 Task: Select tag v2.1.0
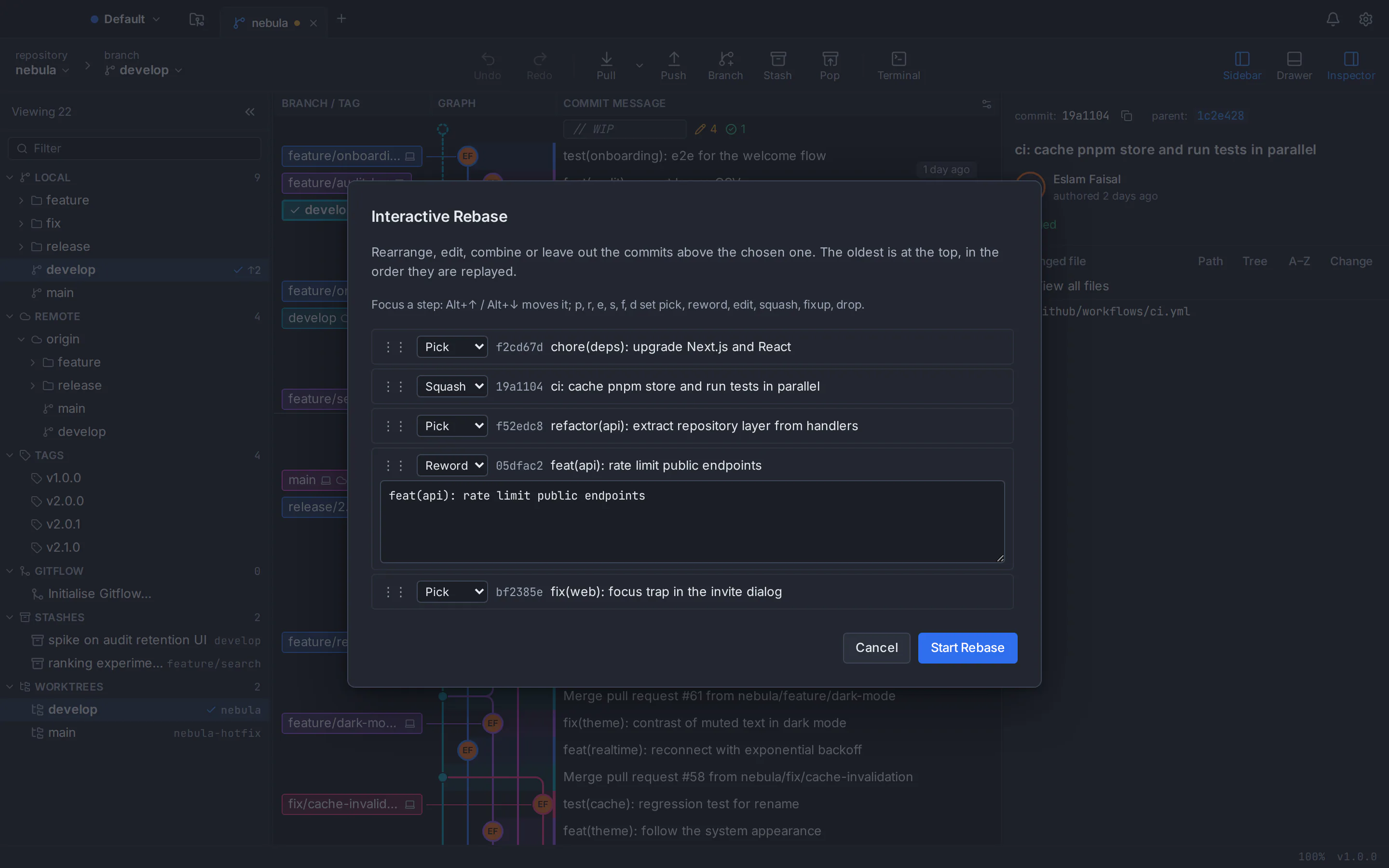(x=135, y=548)
